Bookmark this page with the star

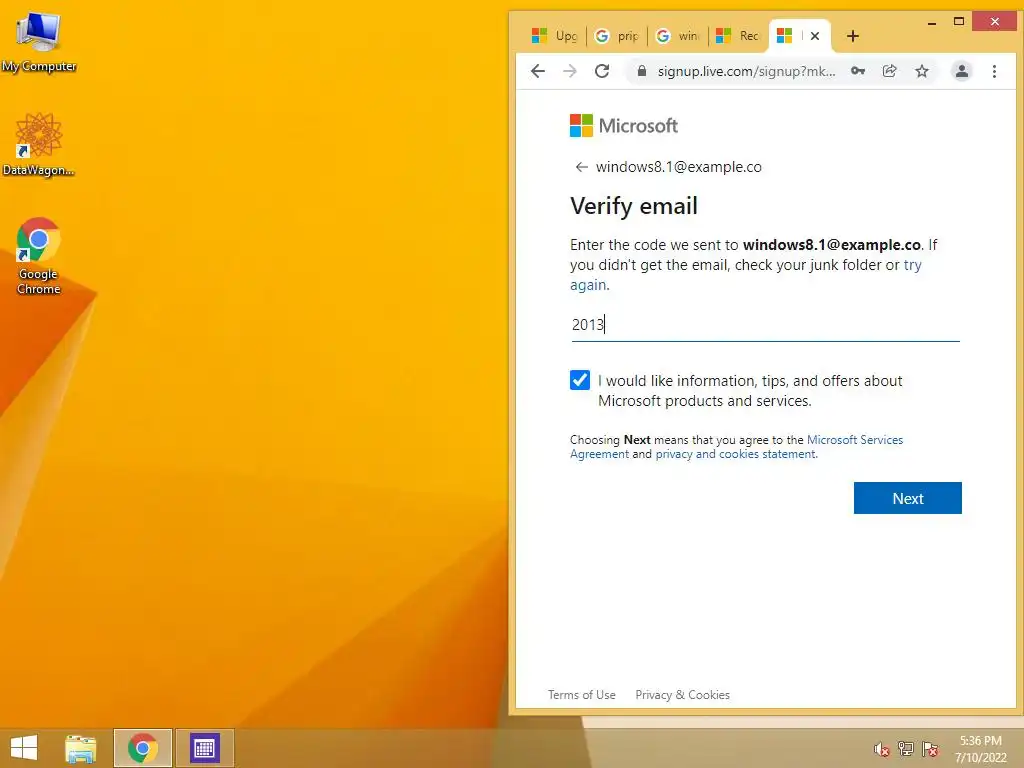(921, 71)
